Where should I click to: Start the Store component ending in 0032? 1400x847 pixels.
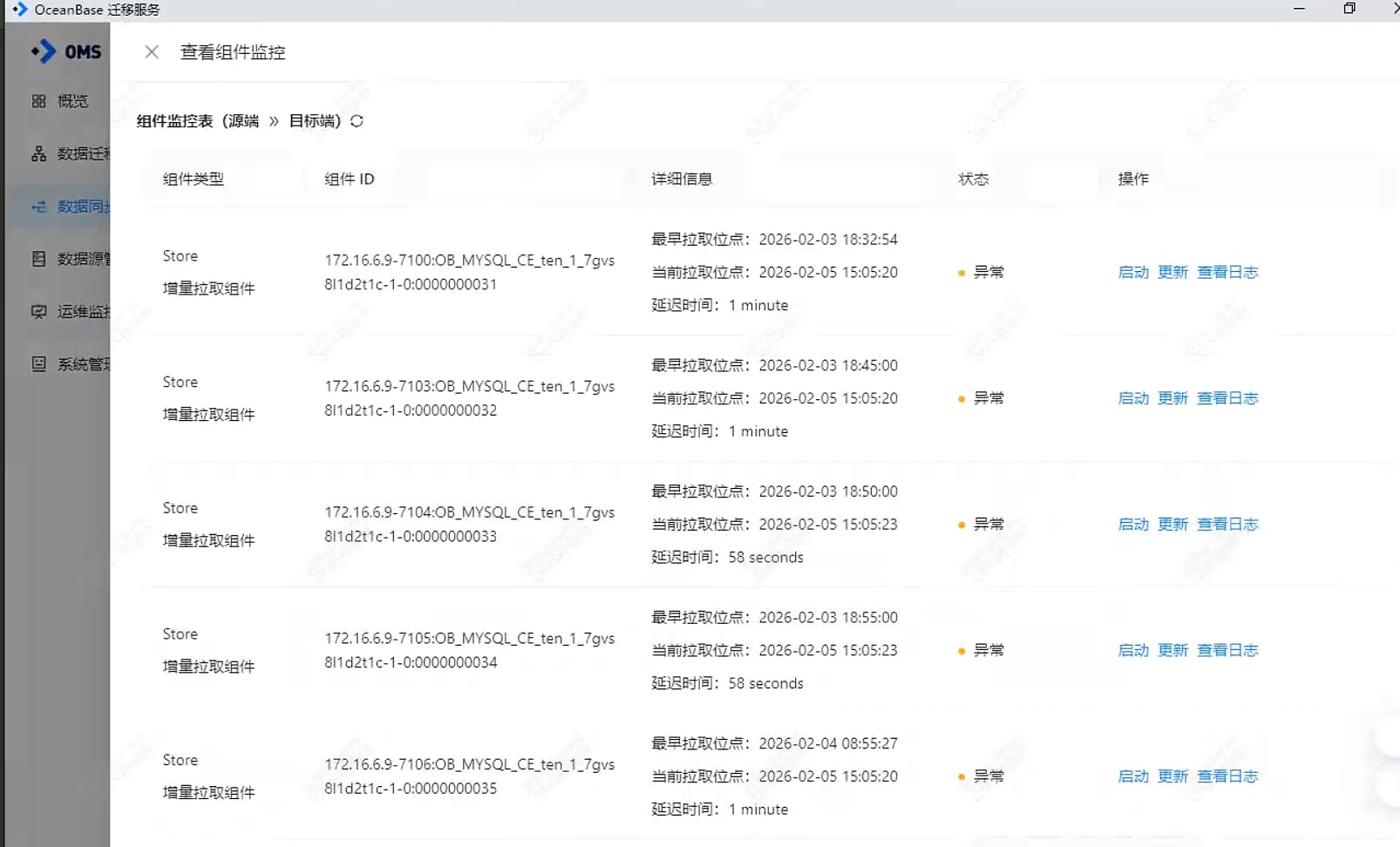click(1133, 398)
